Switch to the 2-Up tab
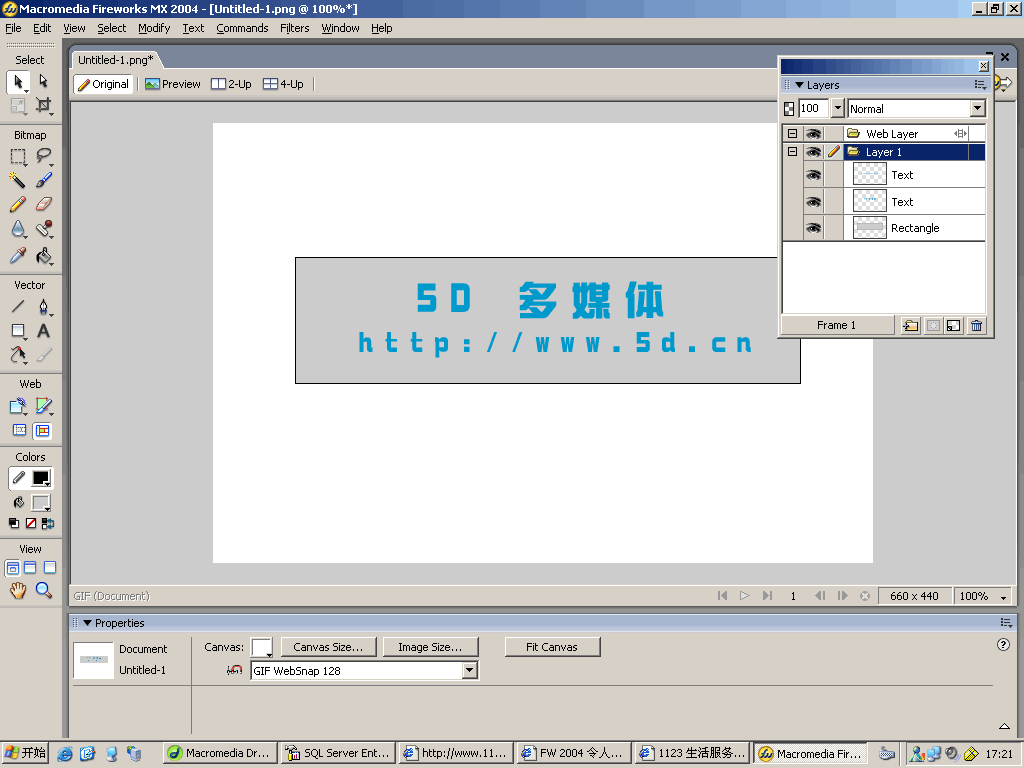Image resolution: width=1024 pixels, height=768 pixels. click(231, 84)
